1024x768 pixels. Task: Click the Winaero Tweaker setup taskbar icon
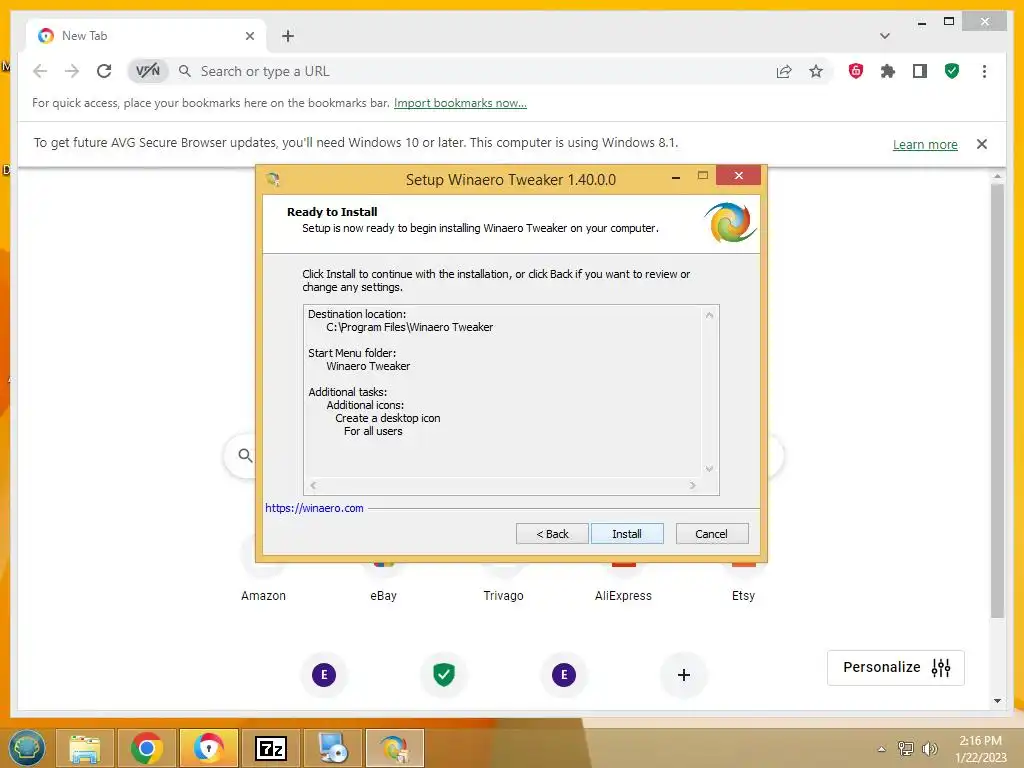pos(394,748)
